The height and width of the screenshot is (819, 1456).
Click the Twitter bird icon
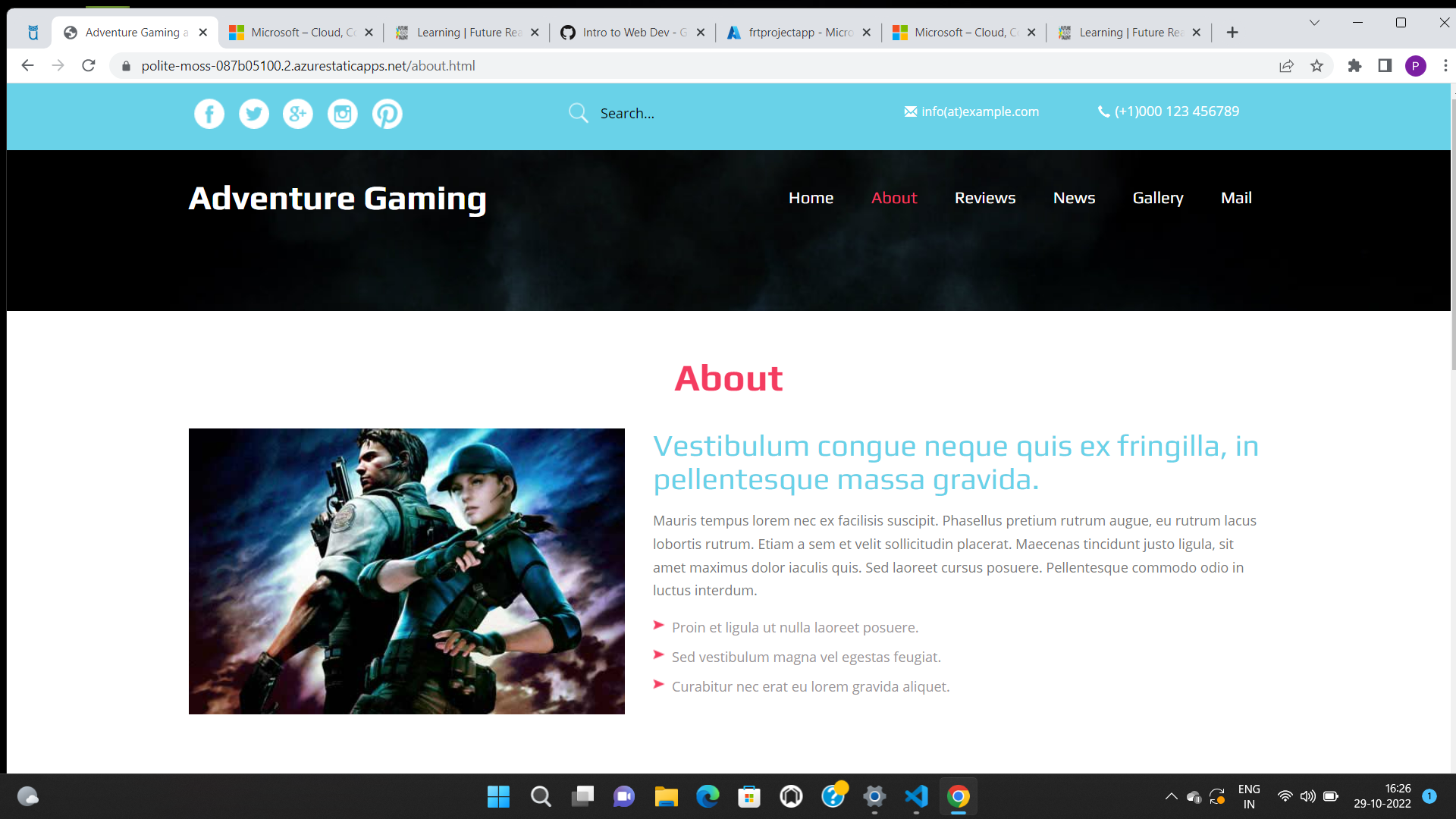(x=254, y=114)
